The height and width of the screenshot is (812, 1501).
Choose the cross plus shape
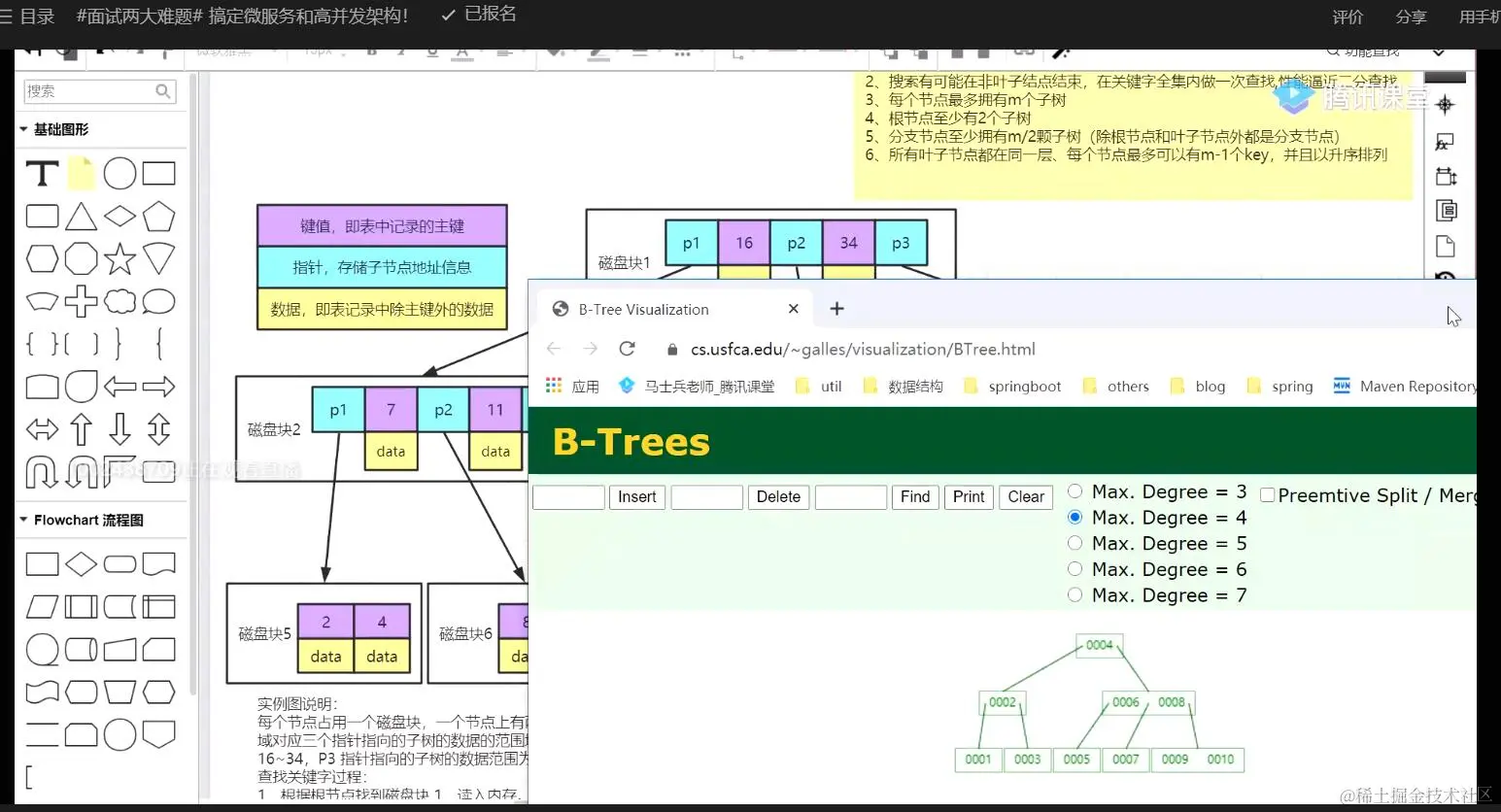pyautogui.click(x=81, y=302)
